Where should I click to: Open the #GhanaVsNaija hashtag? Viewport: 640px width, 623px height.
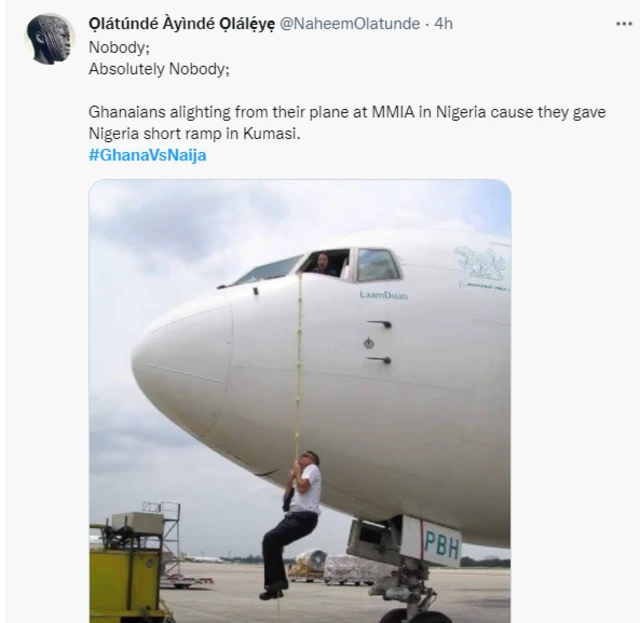click(x=147, y=156)
